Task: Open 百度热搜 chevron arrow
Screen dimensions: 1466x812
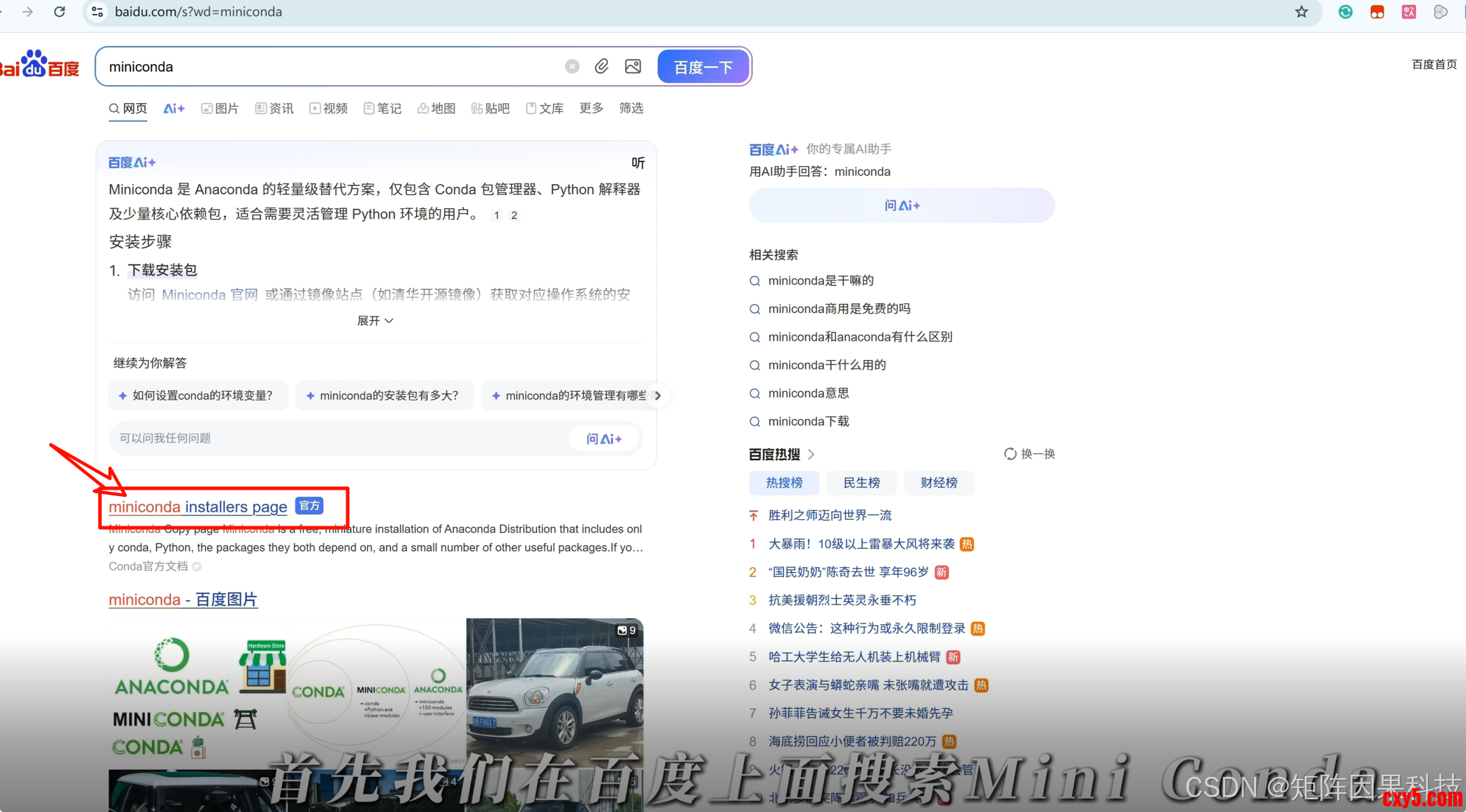Action: 811,455
